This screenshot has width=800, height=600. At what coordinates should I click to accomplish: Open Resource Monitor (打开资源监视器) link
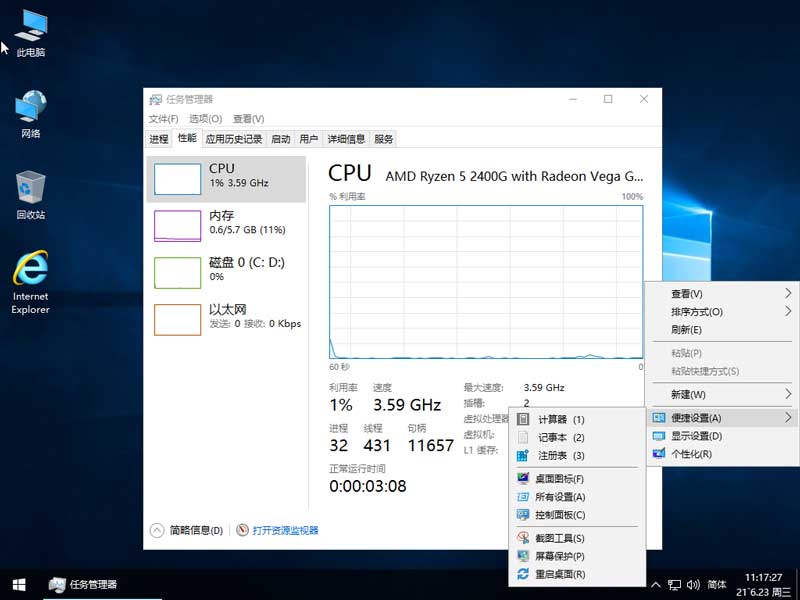285,530
